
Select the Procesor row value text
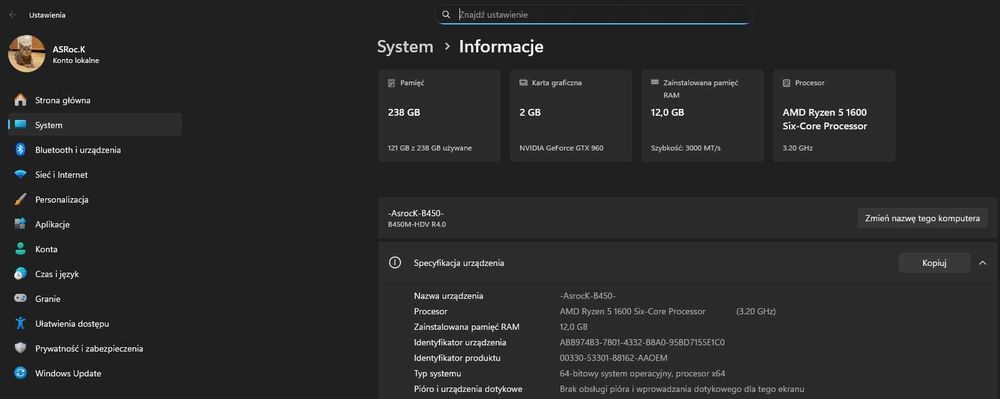tap(633, 312)
